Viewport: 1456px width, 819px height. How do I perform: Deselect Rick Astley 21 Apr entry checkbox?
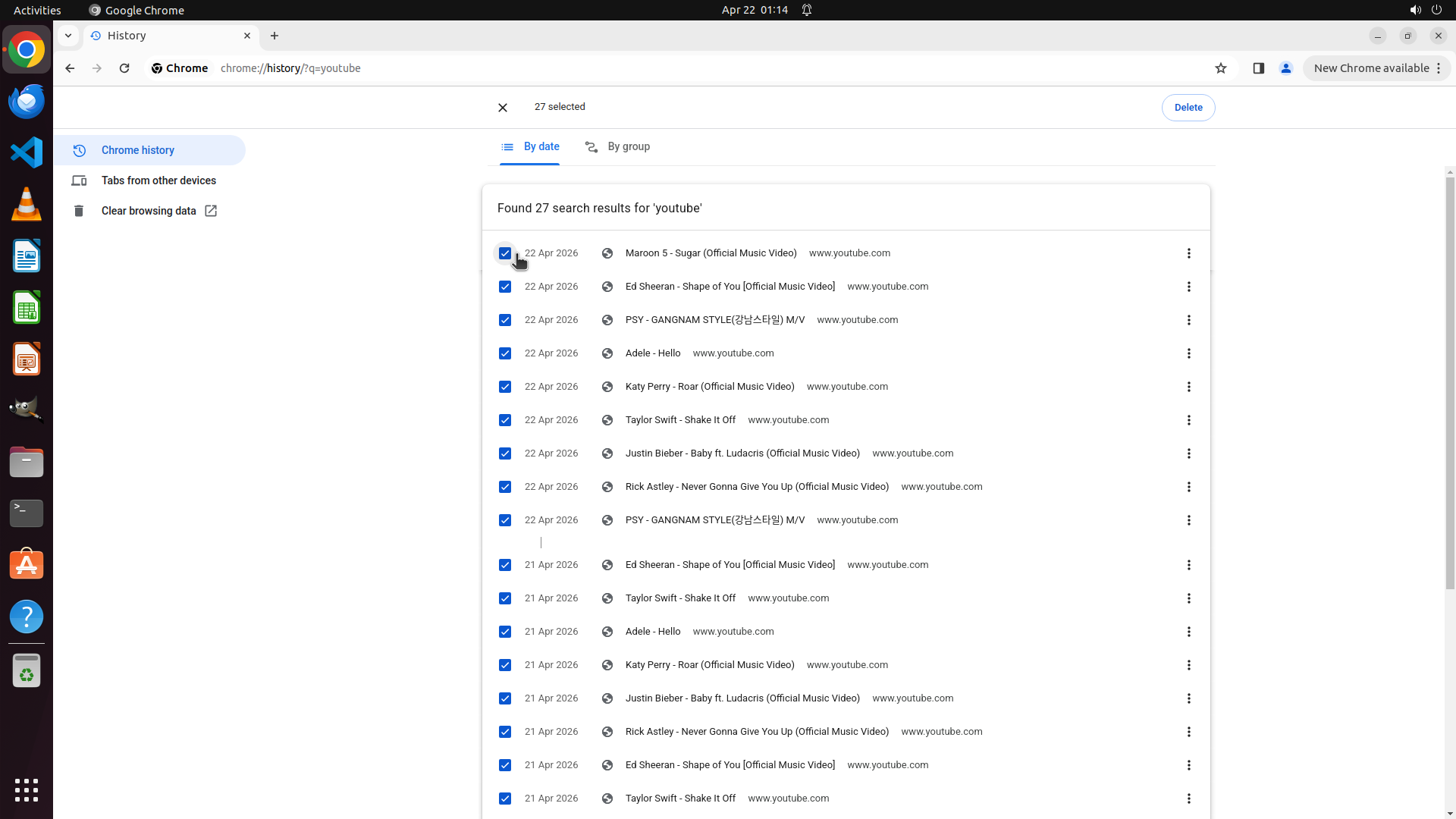point(505,732)
